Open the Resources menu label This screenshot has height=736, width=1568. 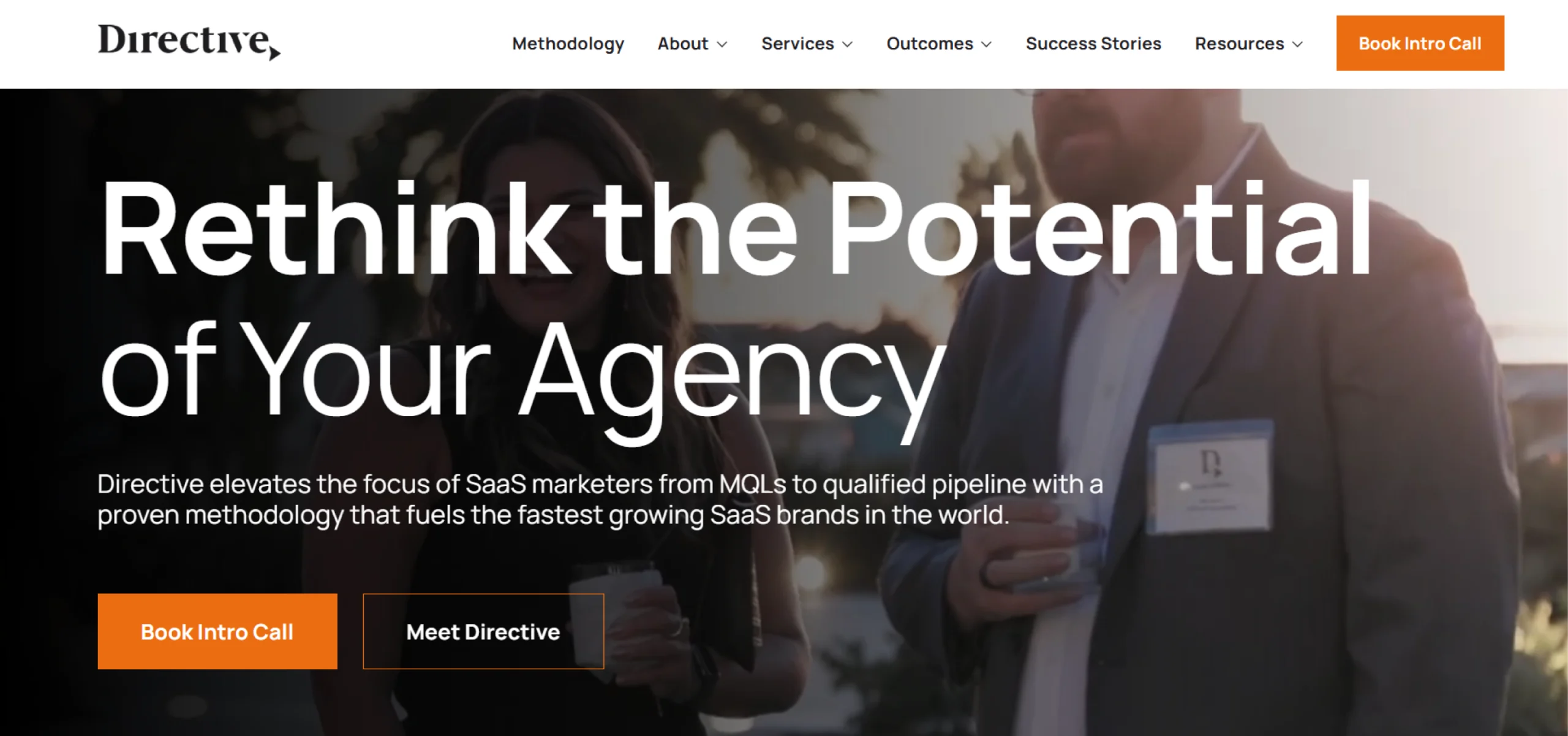[x=1239, y=44]
